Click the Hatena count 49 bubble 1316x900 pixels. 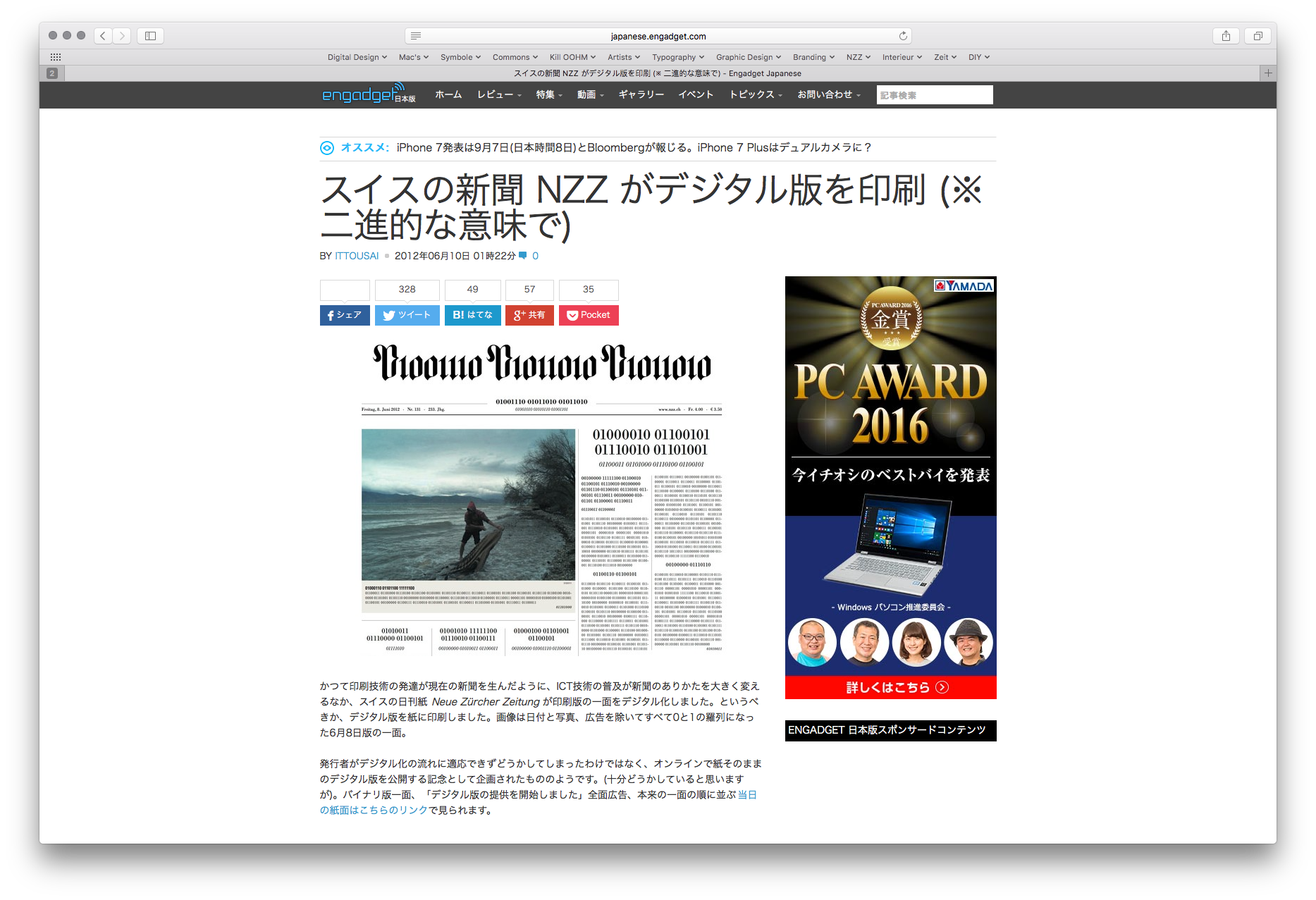472,290
